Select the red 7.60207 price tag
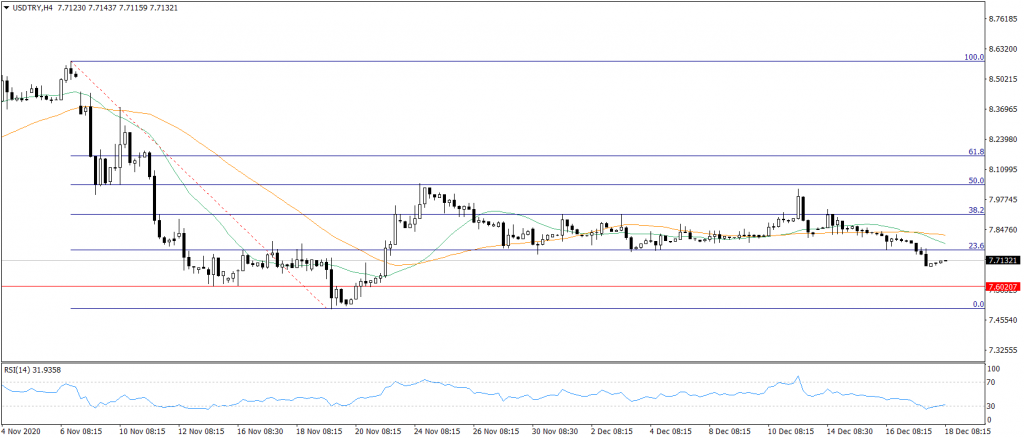Viewport: 1024px width, 439px height. (x=1003, y=287)
